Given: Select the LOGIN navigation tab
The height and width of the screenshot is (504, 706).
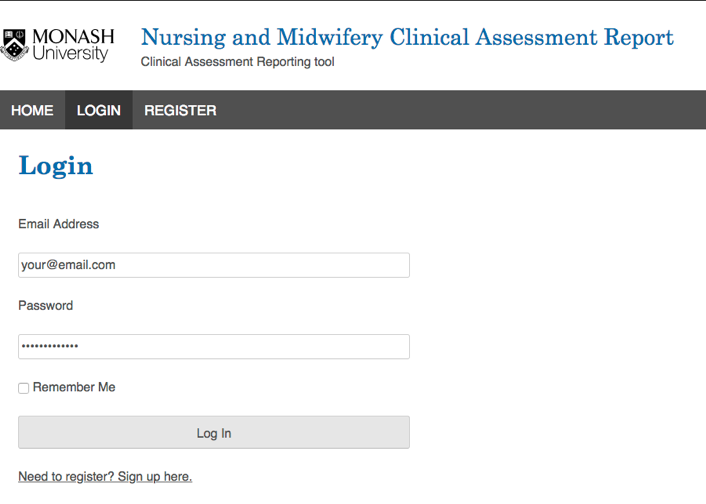Looking at the screenshot, I should point(99,110).
